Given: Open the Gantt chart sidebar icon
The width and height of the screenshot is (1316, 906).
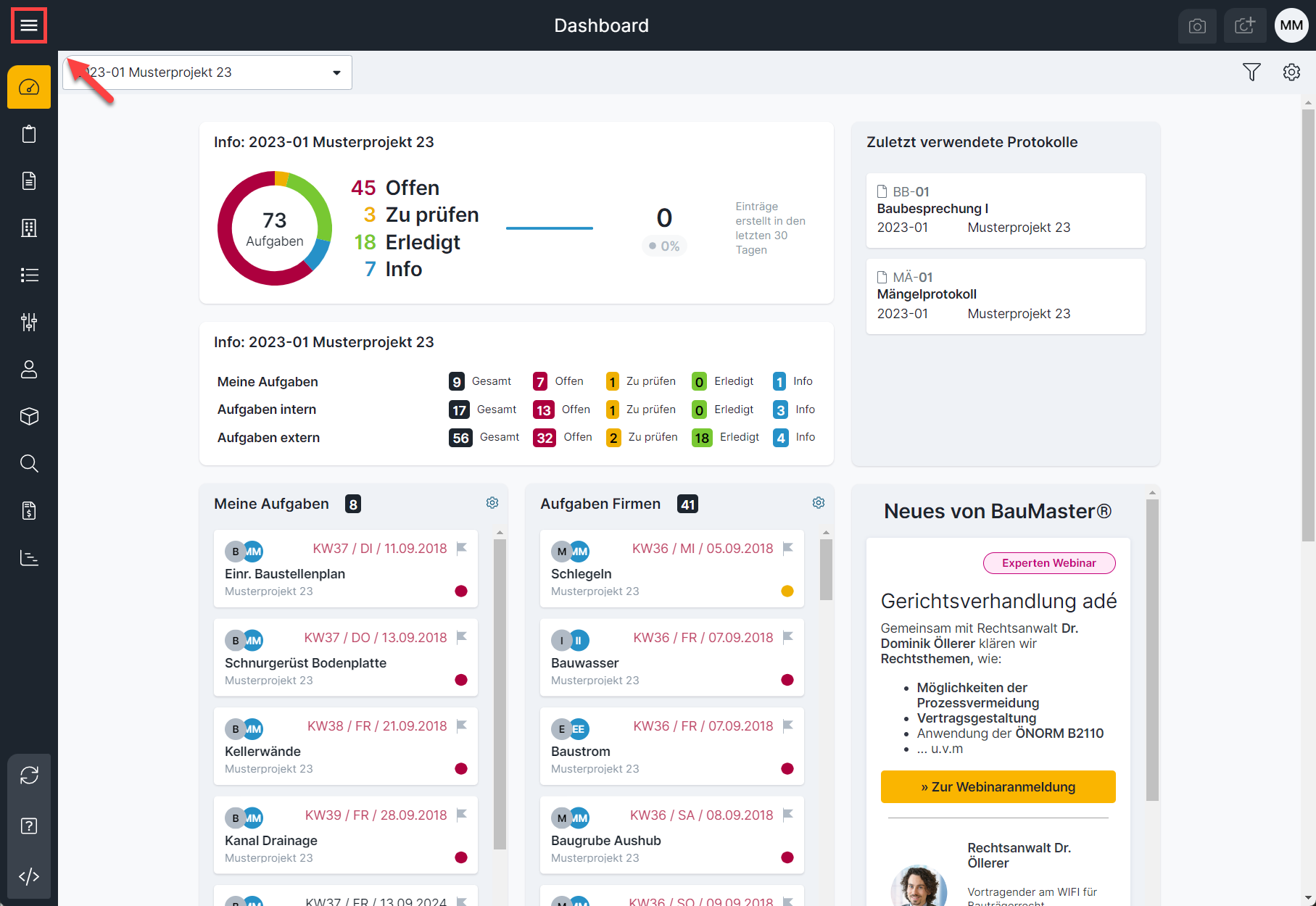Looking at the screenshot, I should click(x=29, y=558).
